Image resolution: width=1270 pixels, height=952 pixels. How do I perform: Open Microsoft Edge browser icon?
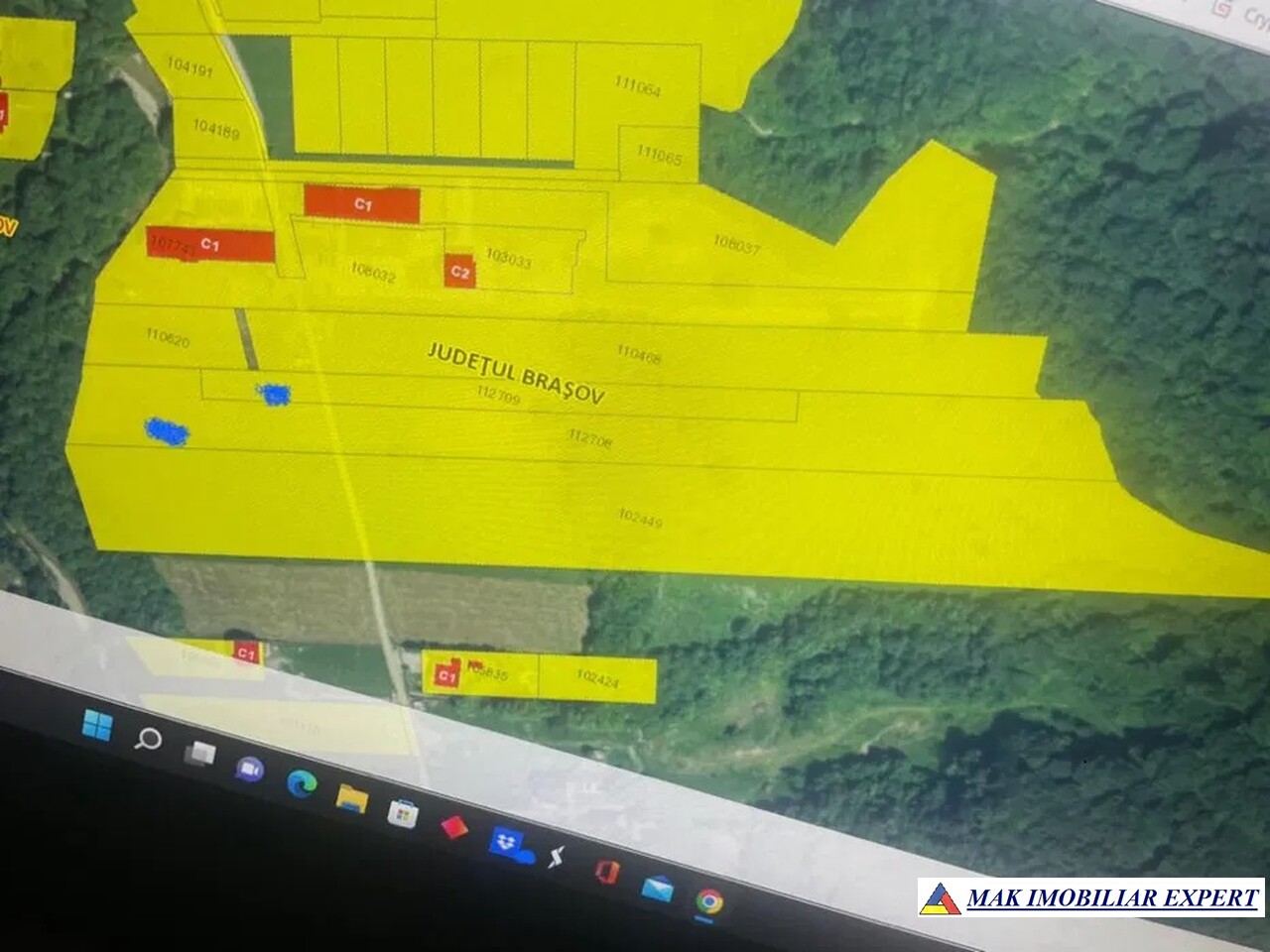pos(301,783)
